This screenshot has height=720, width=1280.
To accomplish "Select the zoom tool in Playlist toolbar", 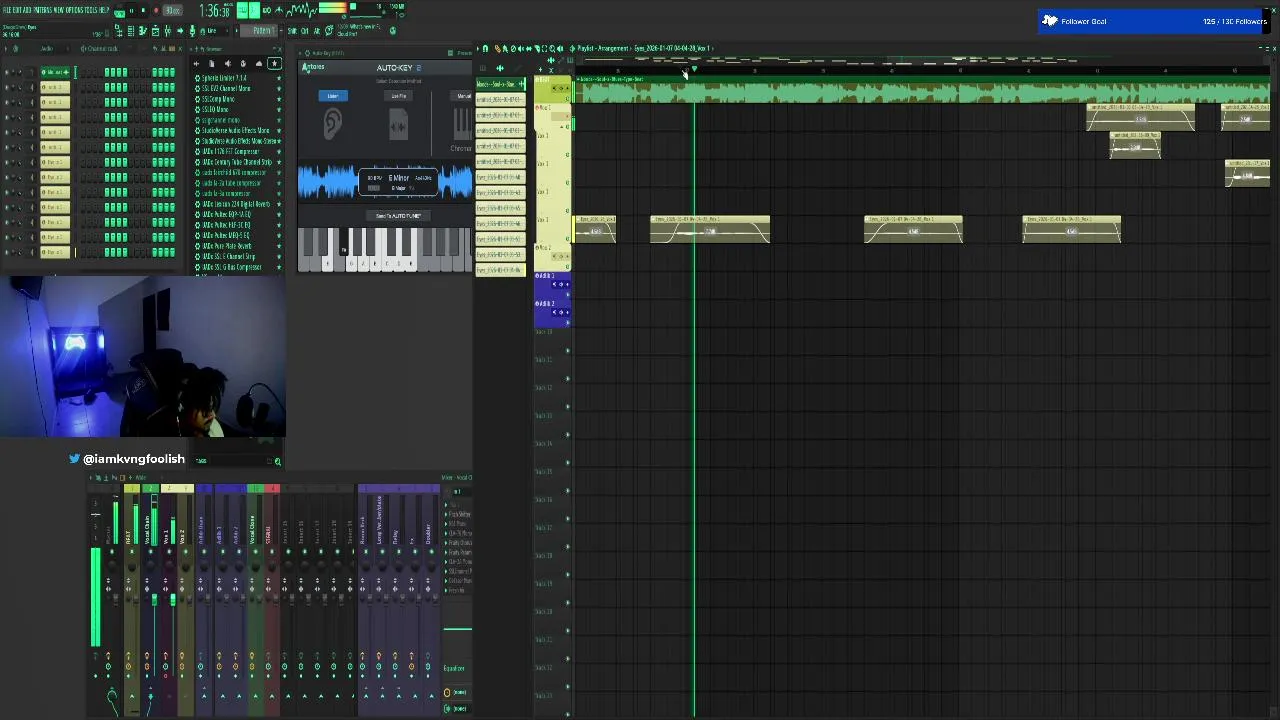I will tap(552, 49).
